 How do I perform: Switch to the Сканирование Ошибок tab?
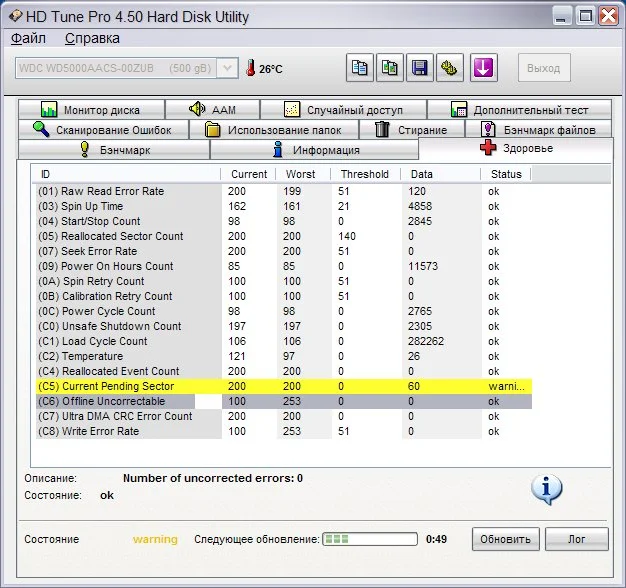point(103,129)
